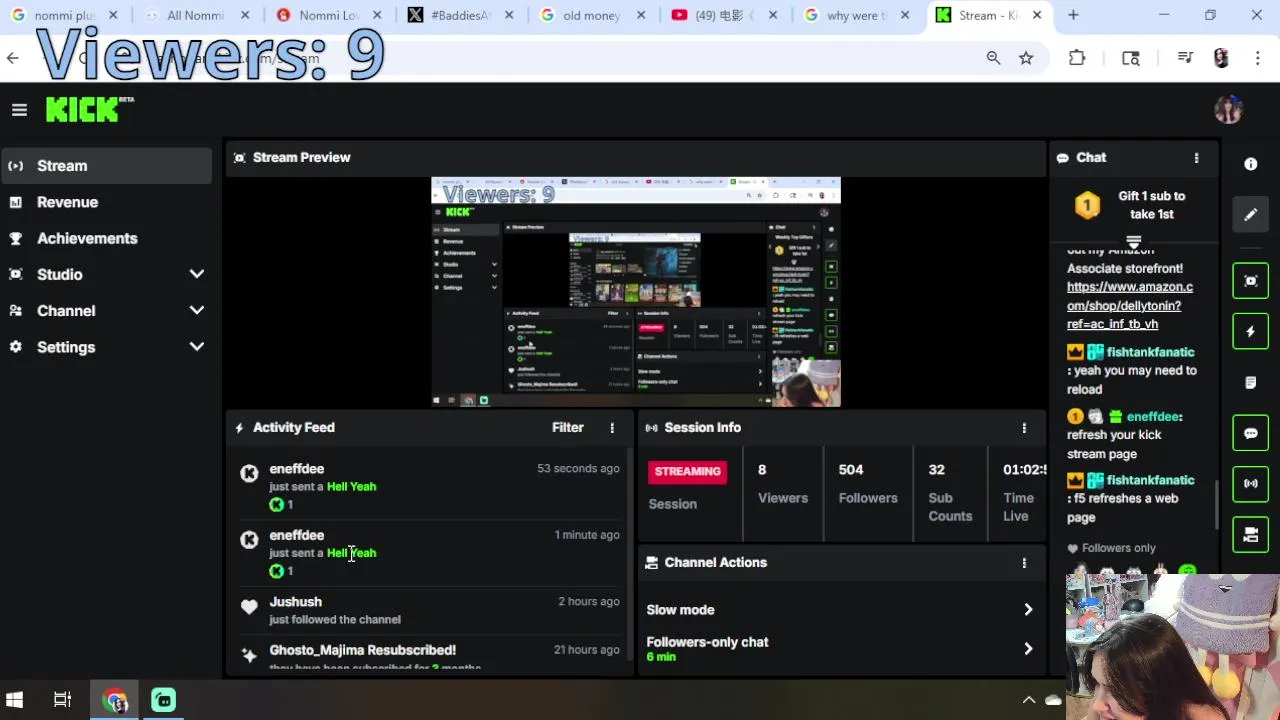The height and width of the screenshot is (720, 1280).
Task: Click first fishtankfanatic username in chat
Action: [x=1150, y=353]
